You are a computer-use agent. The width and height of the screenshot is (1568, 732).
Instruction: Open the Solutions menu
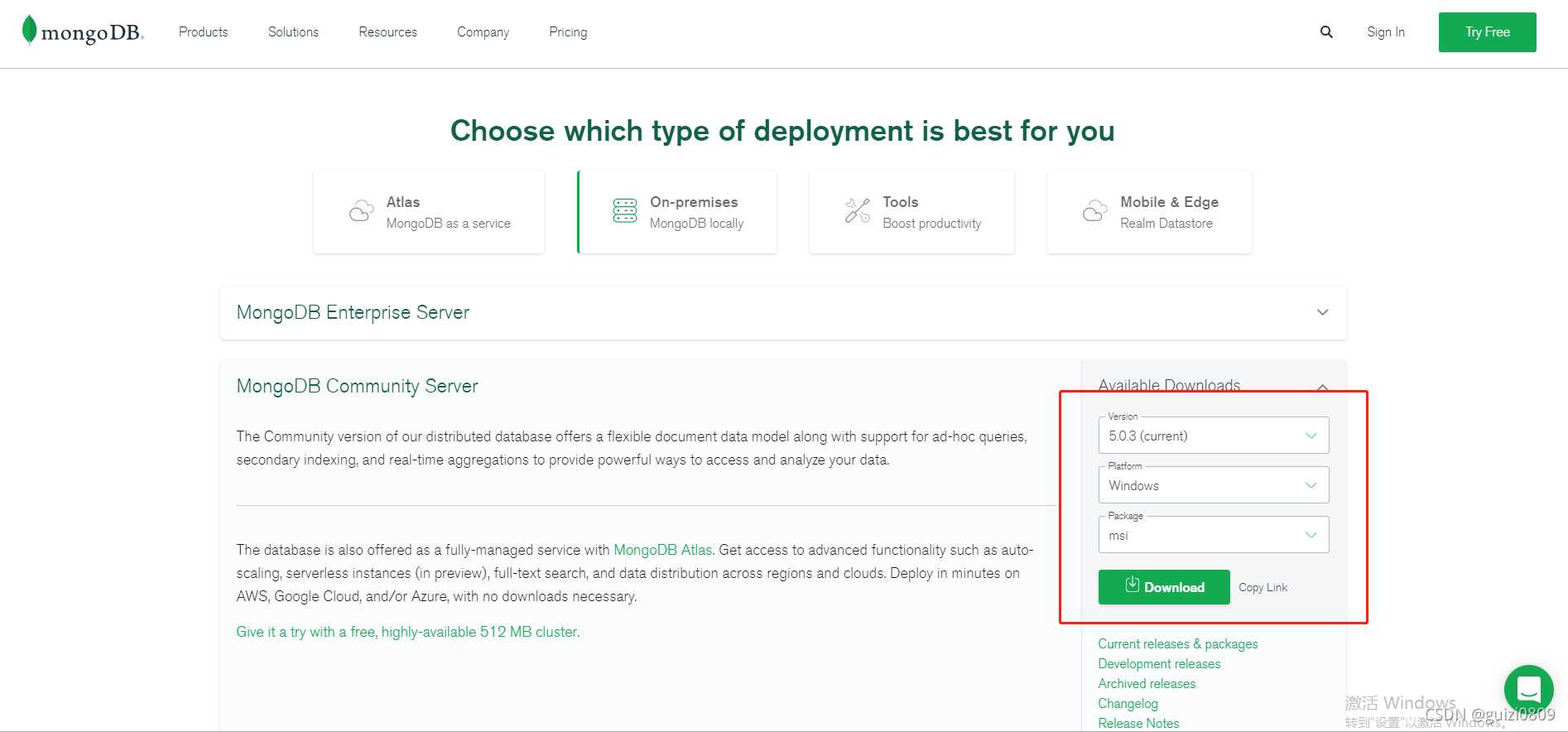click(x=293, y=32)
